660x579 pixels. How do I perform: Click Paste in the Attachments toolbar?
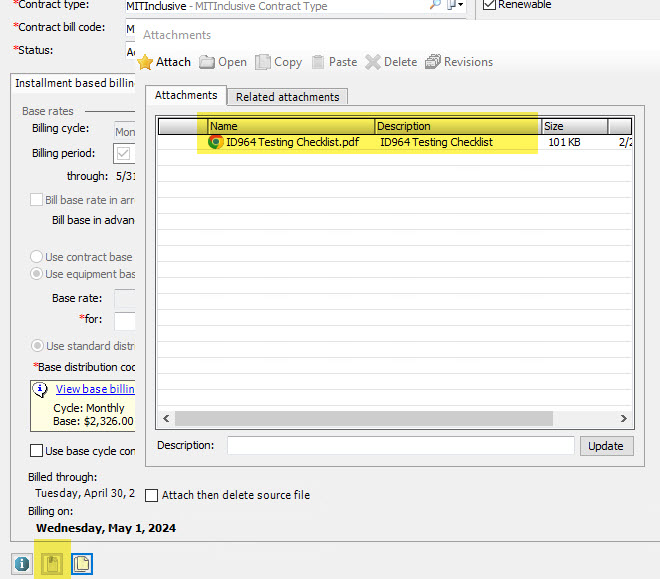(335, 62)
